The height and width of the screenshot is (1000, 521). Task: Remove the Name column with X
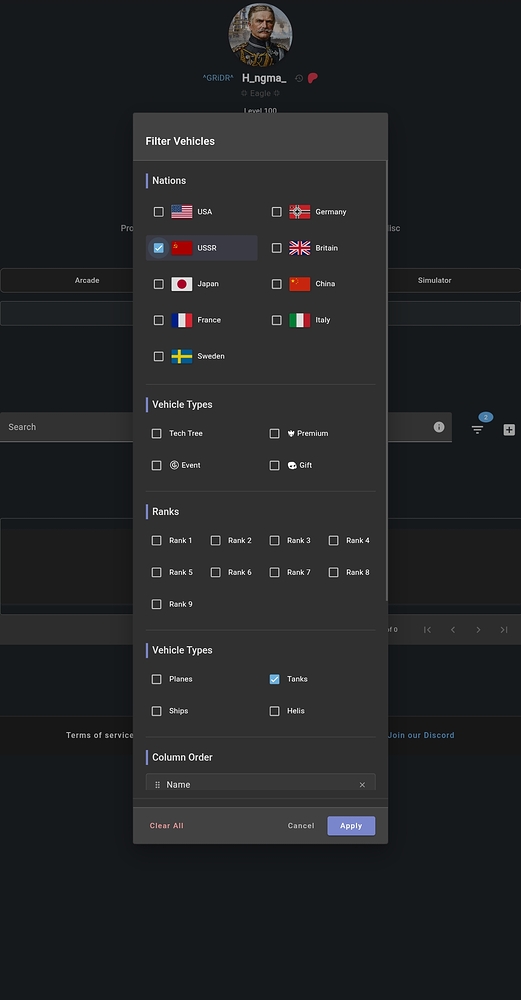[x=362, y=785]
